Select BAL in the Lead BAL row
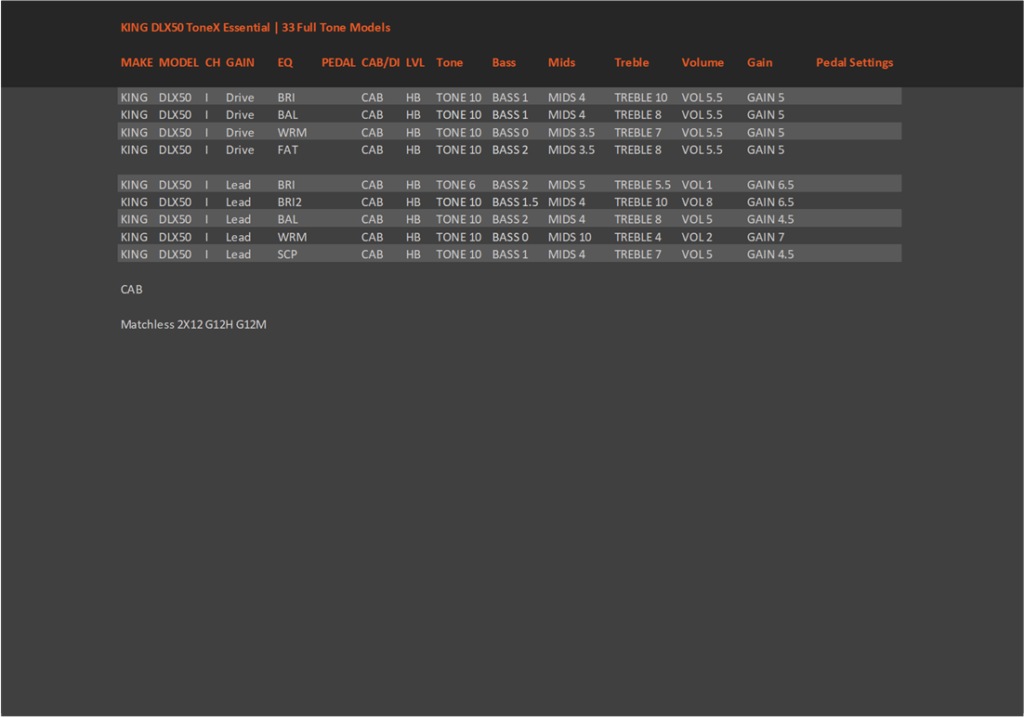The image size is (1024, 717). point(287,219)
